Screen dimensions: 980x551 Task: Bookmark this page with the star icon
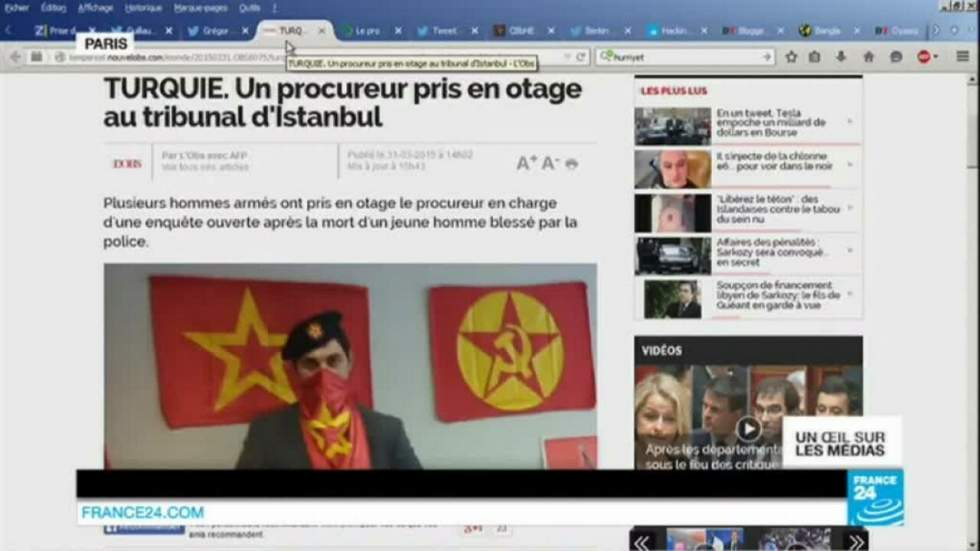[x=791, y=57]
